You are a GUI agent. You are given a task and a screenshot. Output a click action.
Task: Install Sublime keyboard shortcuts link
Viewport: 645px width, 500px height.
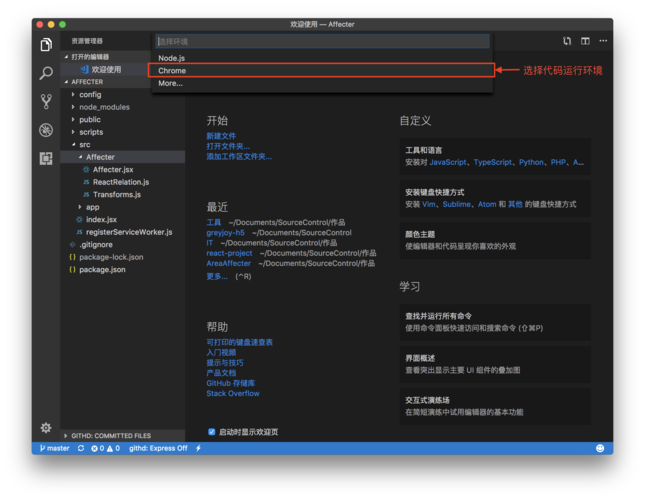456,204
